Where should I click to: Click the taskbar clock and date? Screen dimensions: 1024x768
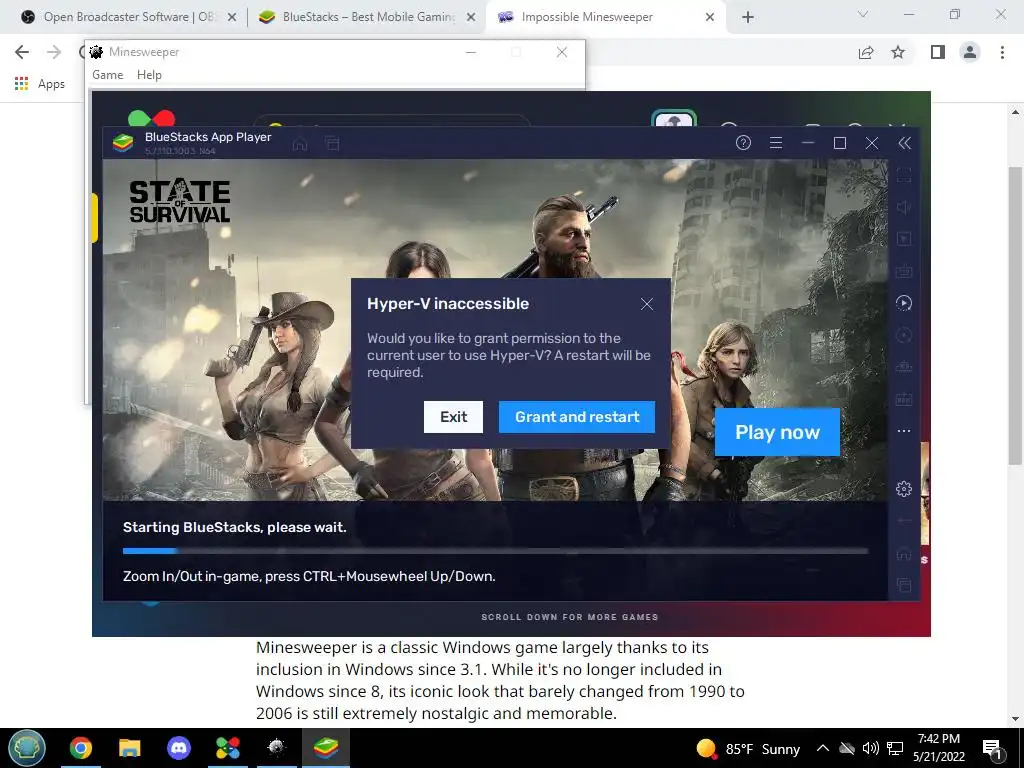coord(939,748)
